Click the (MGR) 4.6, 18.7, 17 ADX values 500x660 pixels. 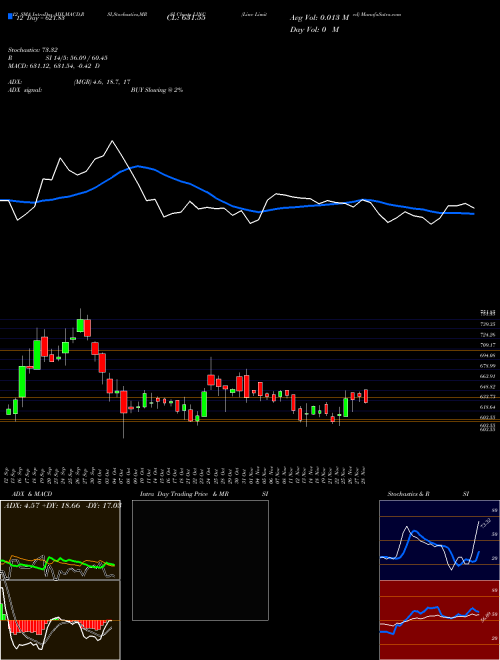(101, 82)
